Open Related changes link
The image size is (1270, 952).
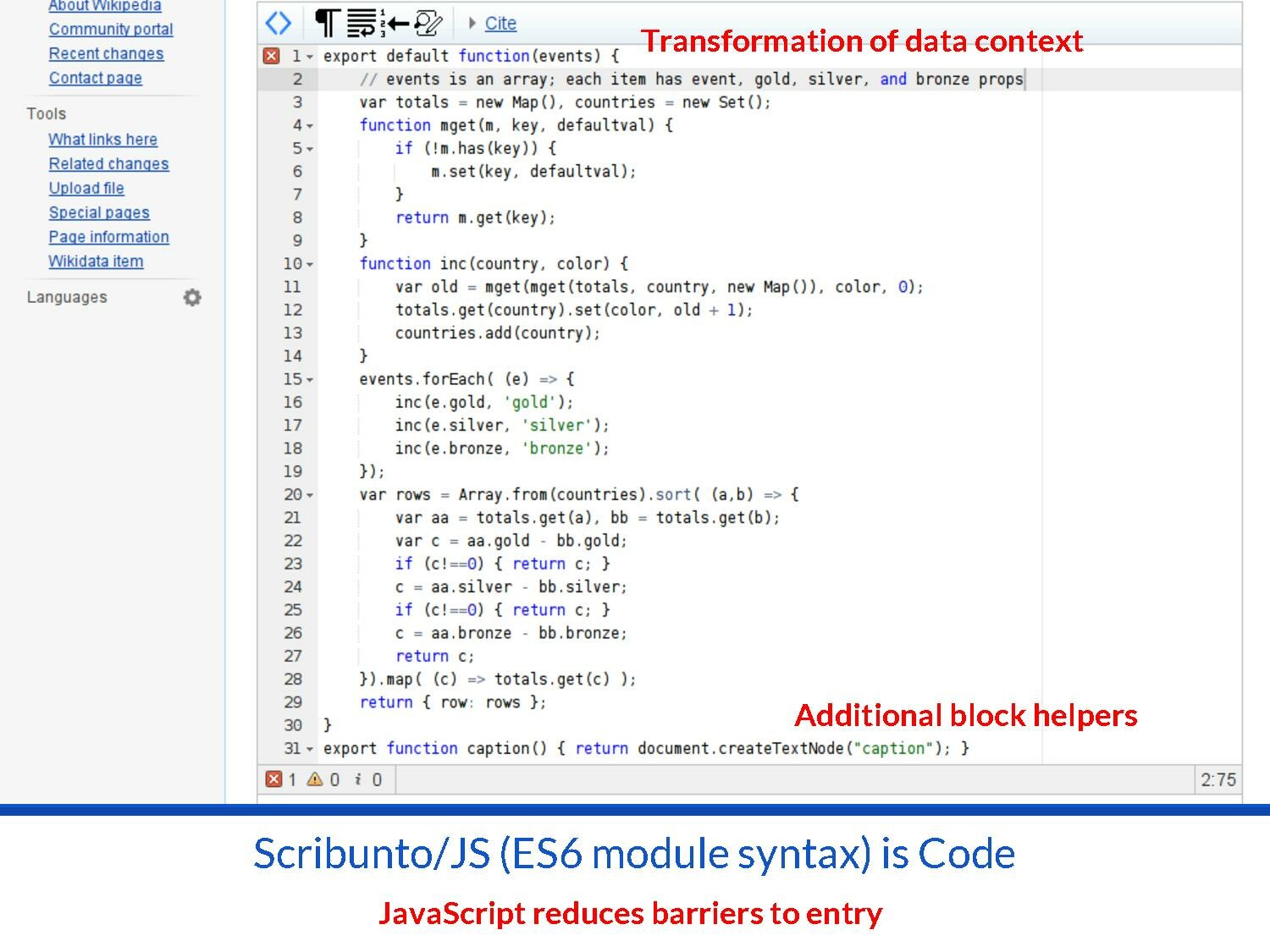point(108,164)
